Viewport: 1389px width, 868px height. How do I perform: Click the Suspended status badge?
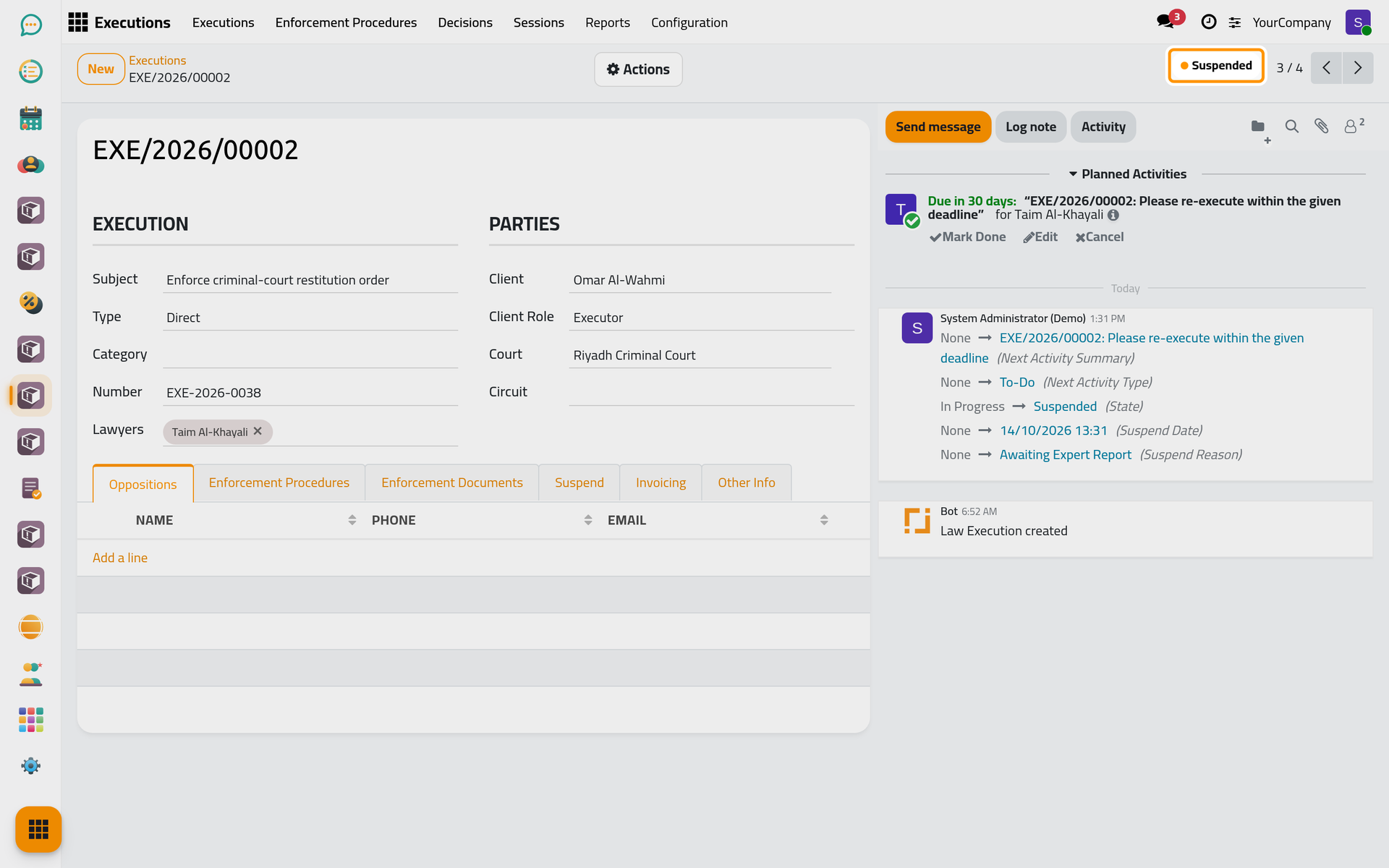click(x=1215, y=66)
